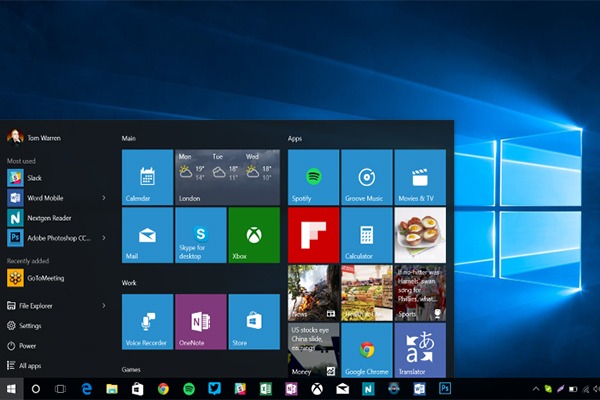Viewport: 600px width, 400px height.
Task: Launch the Calculator tile
Action: click(367, 235)
